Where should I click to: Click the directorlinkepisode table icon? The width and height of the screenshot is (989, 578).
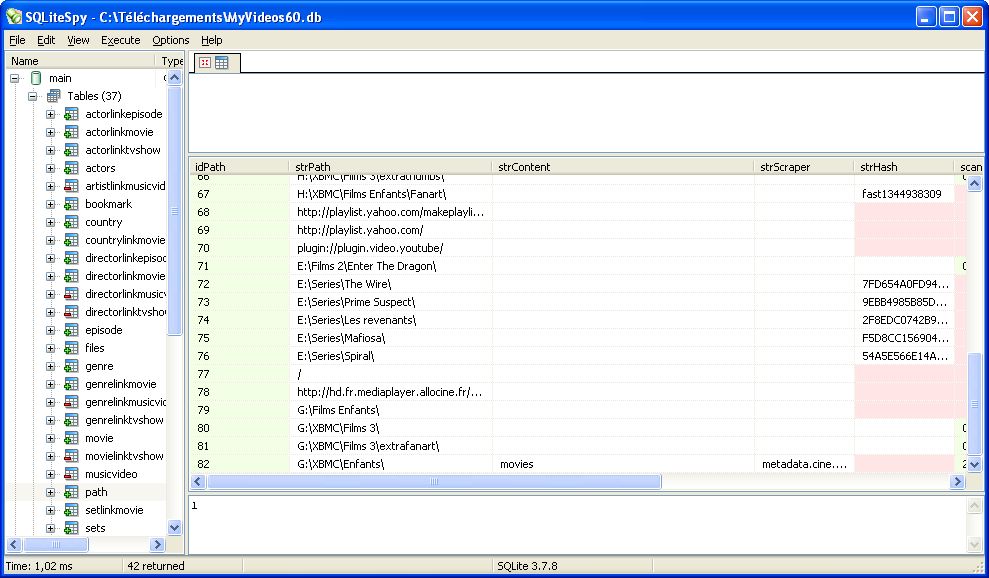[71, 258]
